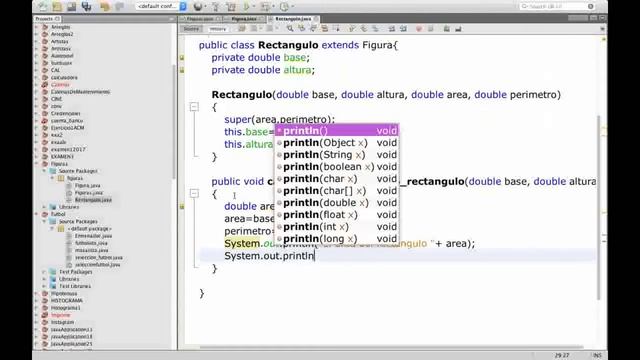Collapse the Figuras project tree node
The height and width of the screenshot is (360, 640).
tap(37, 164)
